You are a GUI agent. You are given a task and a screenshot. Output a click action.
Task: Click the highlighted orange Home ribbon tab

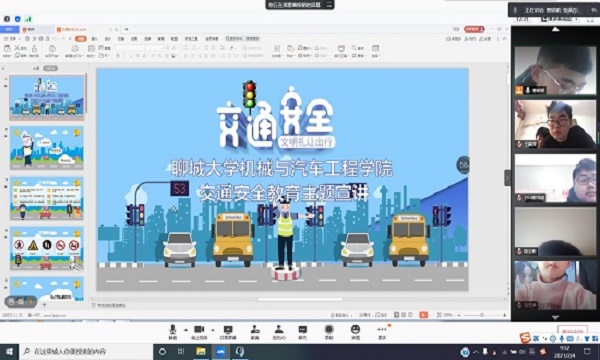click(81, 39)
